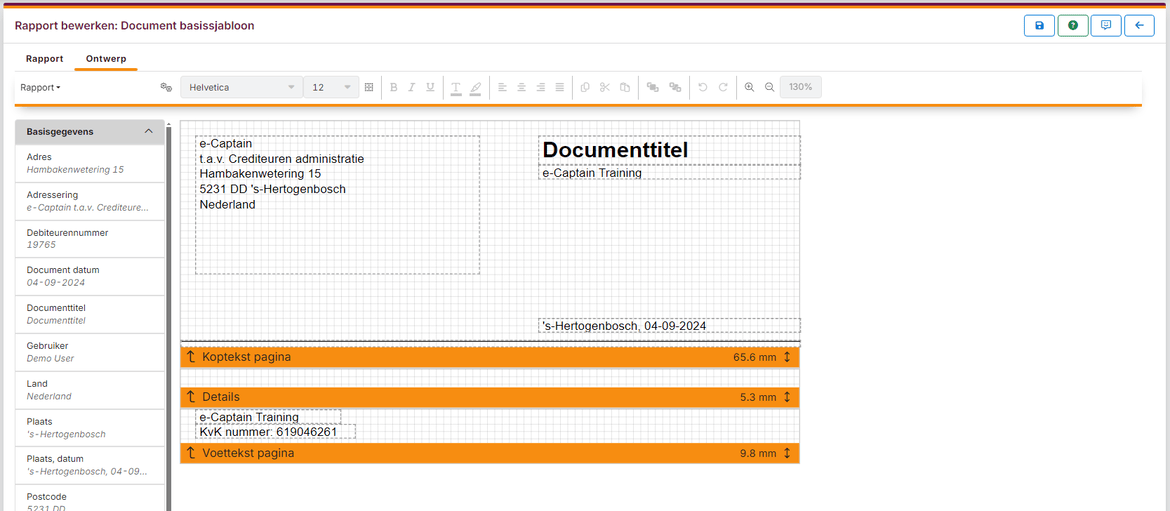
Task: Zoom out on the design canvas
Action: (769, 87)
